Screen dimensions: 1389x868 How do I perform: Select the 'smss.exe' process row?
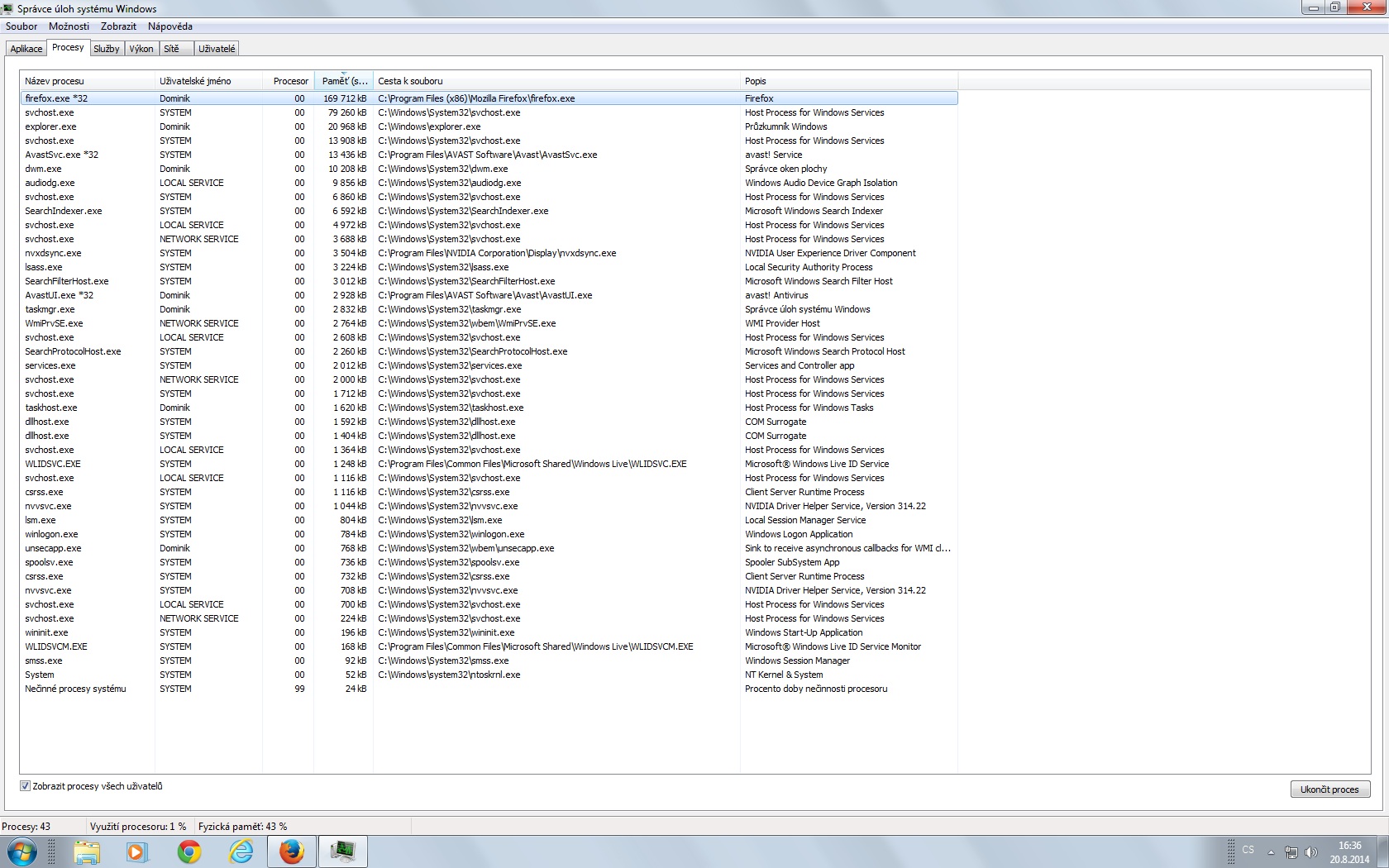(x=489, y=661)
